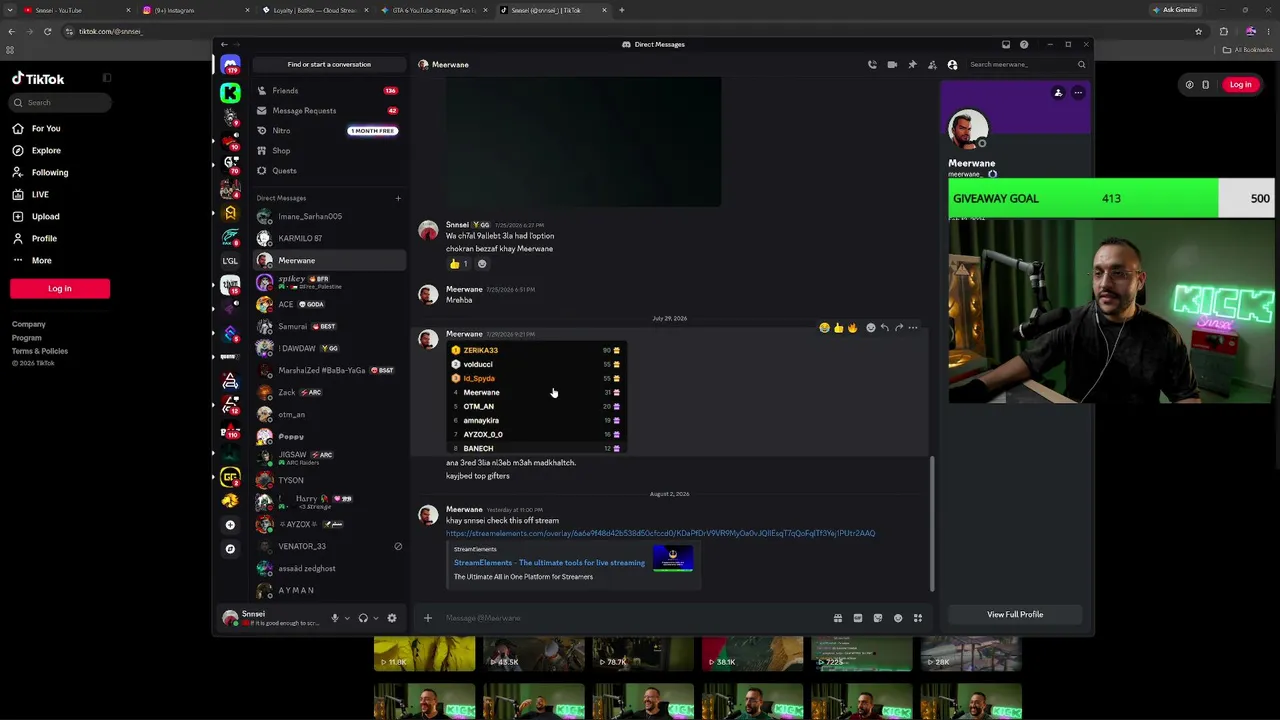Add reaction smiley under Snnsei's message
The height and width of the screenshot is (720, 1280).
[x=482, y=264]
